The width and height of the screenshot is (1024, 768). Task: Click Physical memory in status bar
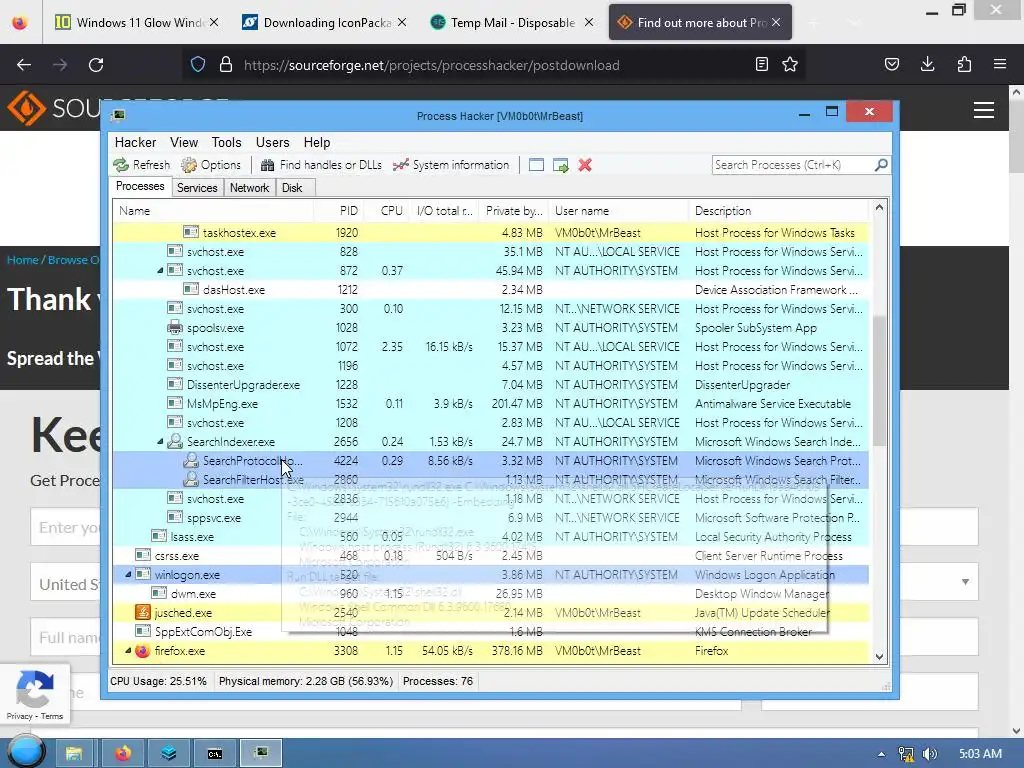(306, 681)
